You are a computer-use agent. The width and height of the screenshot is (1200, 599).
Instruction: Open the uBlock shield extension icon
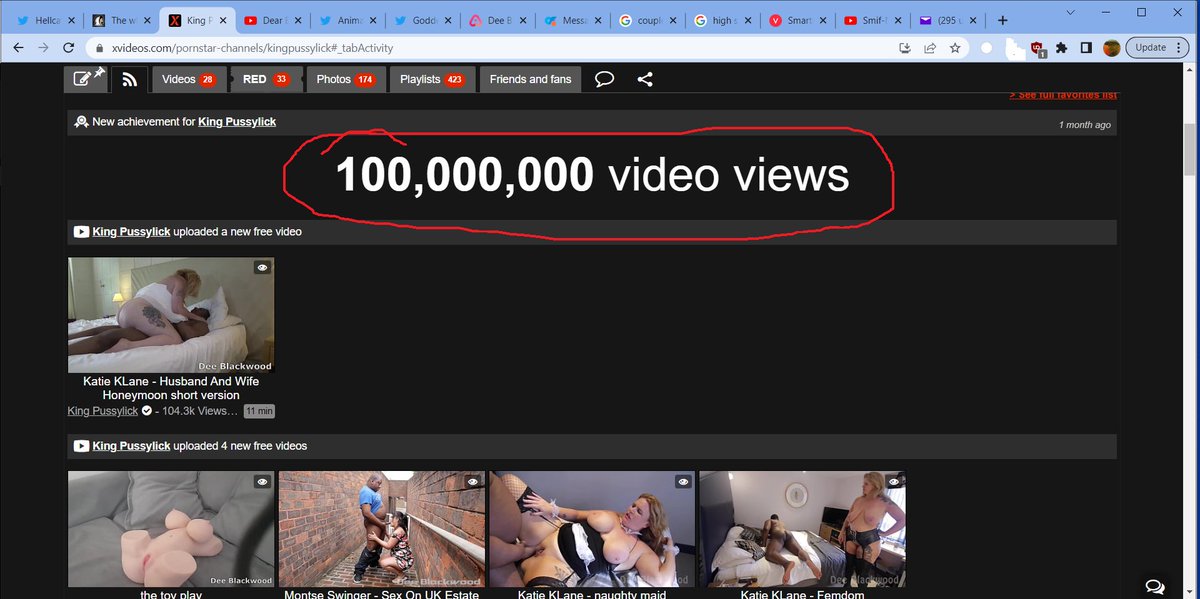coord(1037,47)
